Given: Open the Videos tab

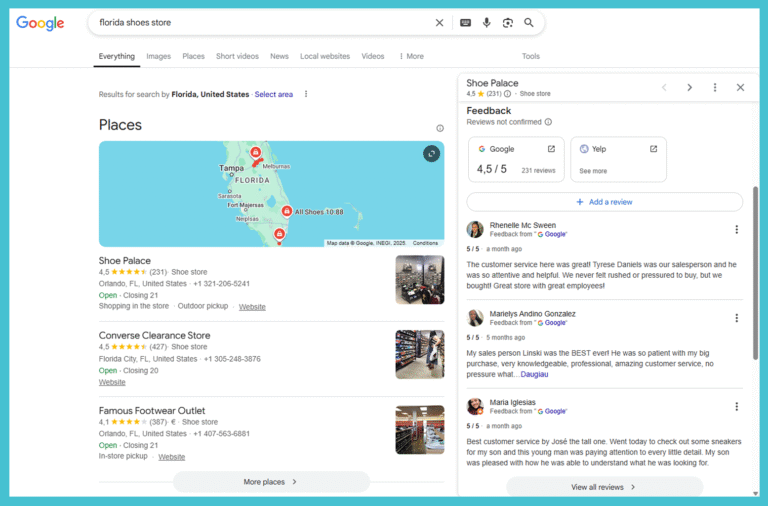Looking at the screenshot, I should 373,56.
